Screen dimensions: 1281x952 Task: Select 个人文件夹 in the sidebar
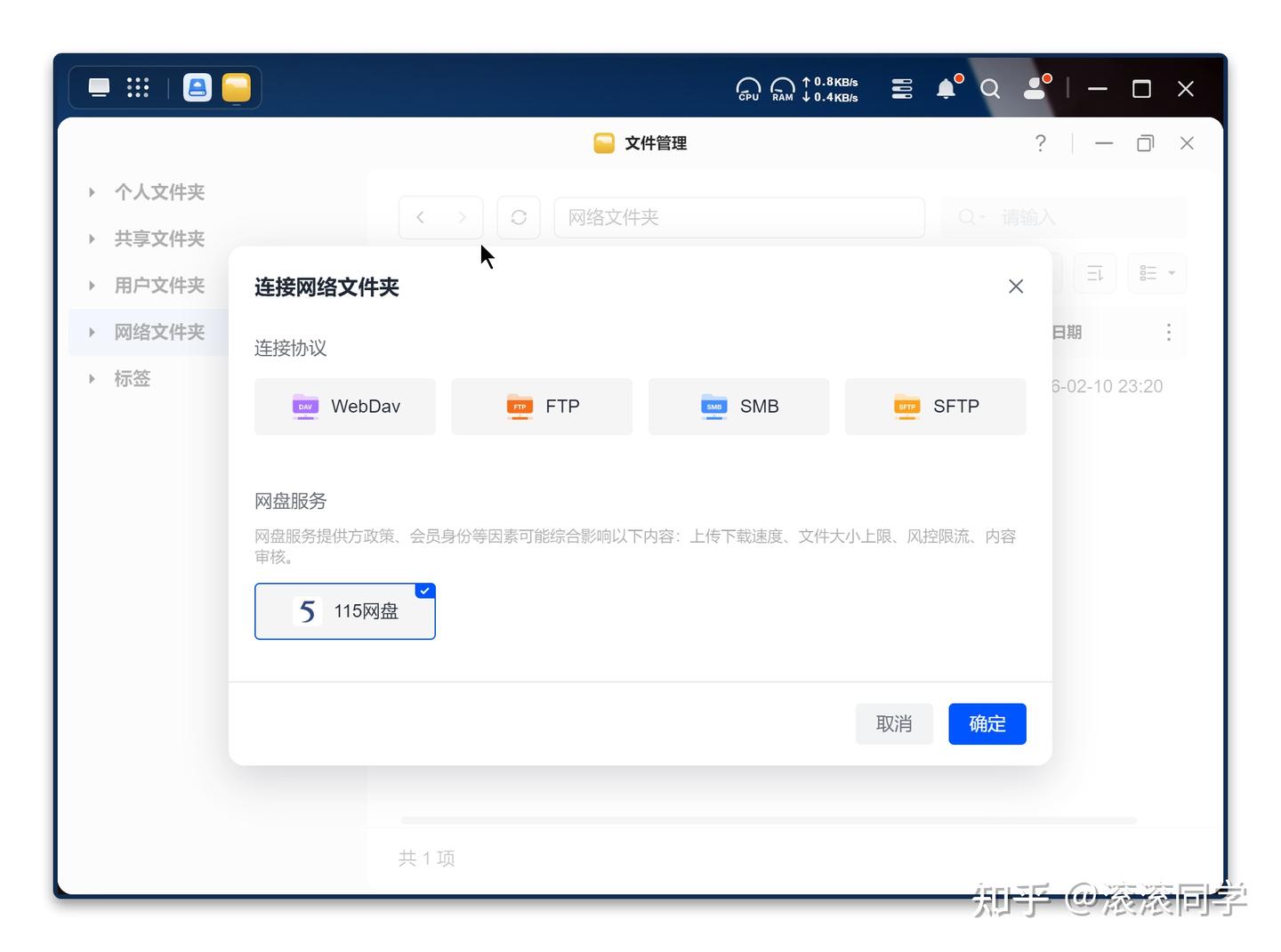(x=159, y=192)
